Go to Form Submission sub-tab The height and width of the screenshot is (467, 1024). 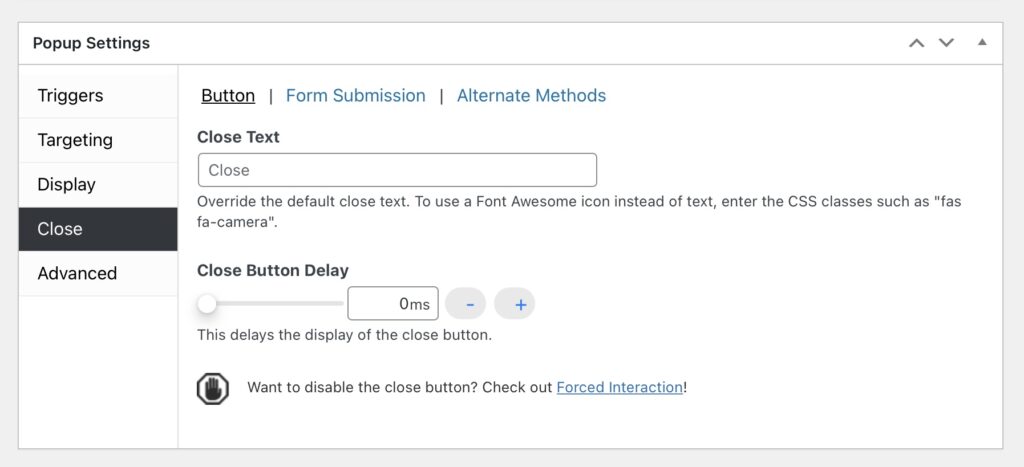point(356,95)
